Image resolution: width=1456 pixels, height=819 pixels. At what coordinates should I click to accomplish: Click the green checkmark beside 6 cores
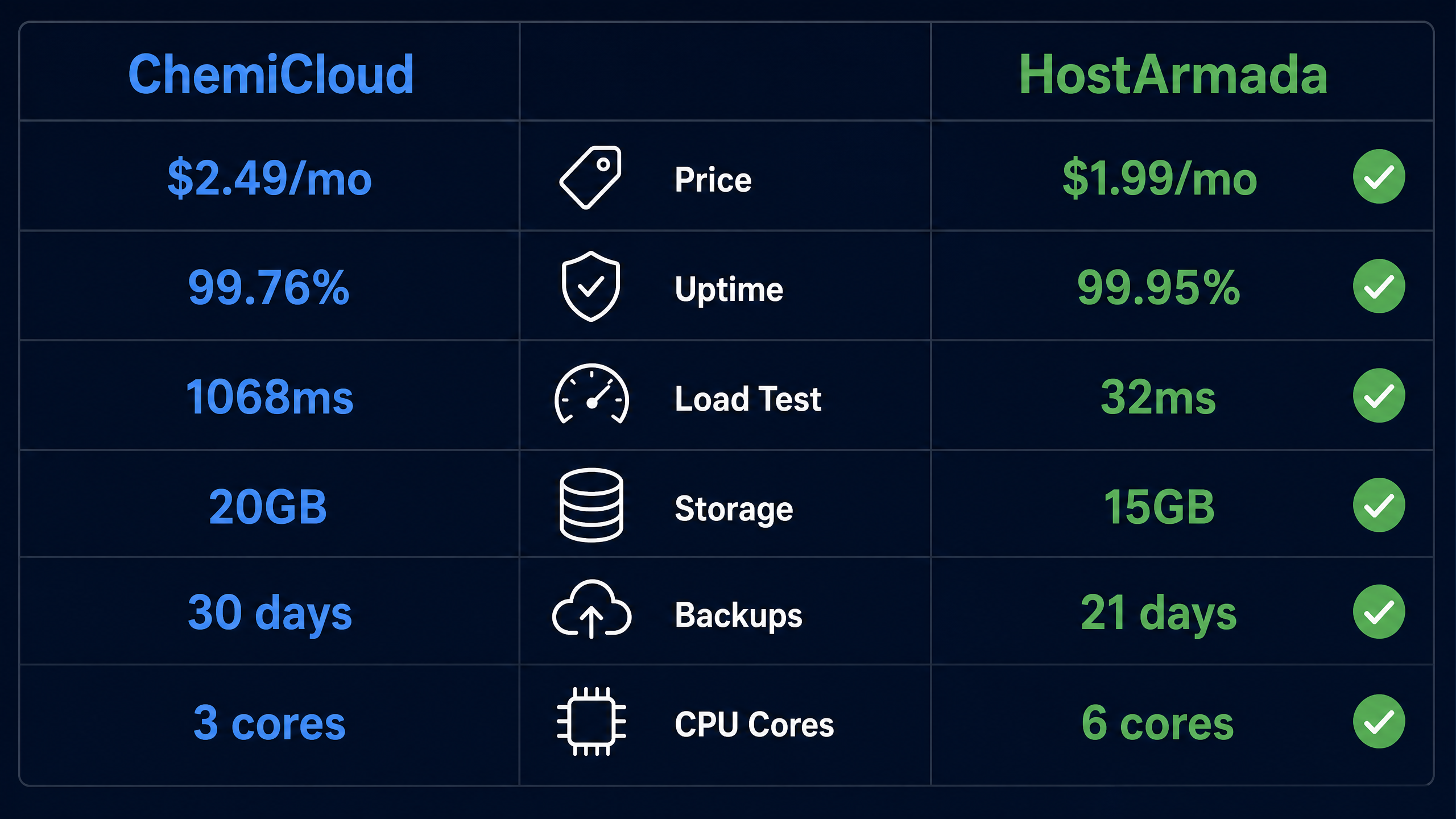[1379, 721]
